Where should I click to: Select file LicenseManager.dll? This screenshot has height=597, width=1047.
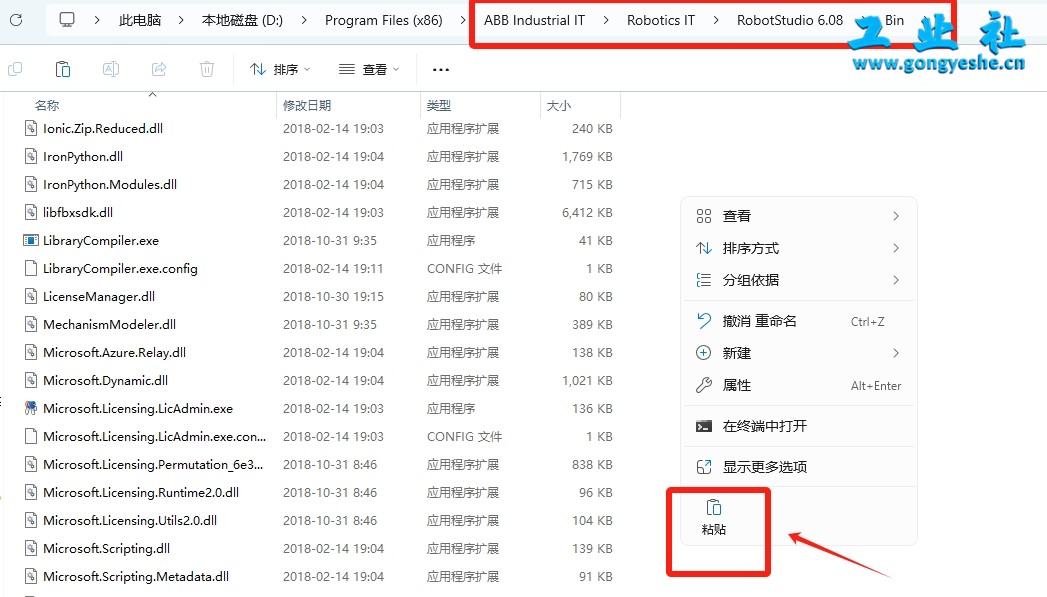[99, 296]
